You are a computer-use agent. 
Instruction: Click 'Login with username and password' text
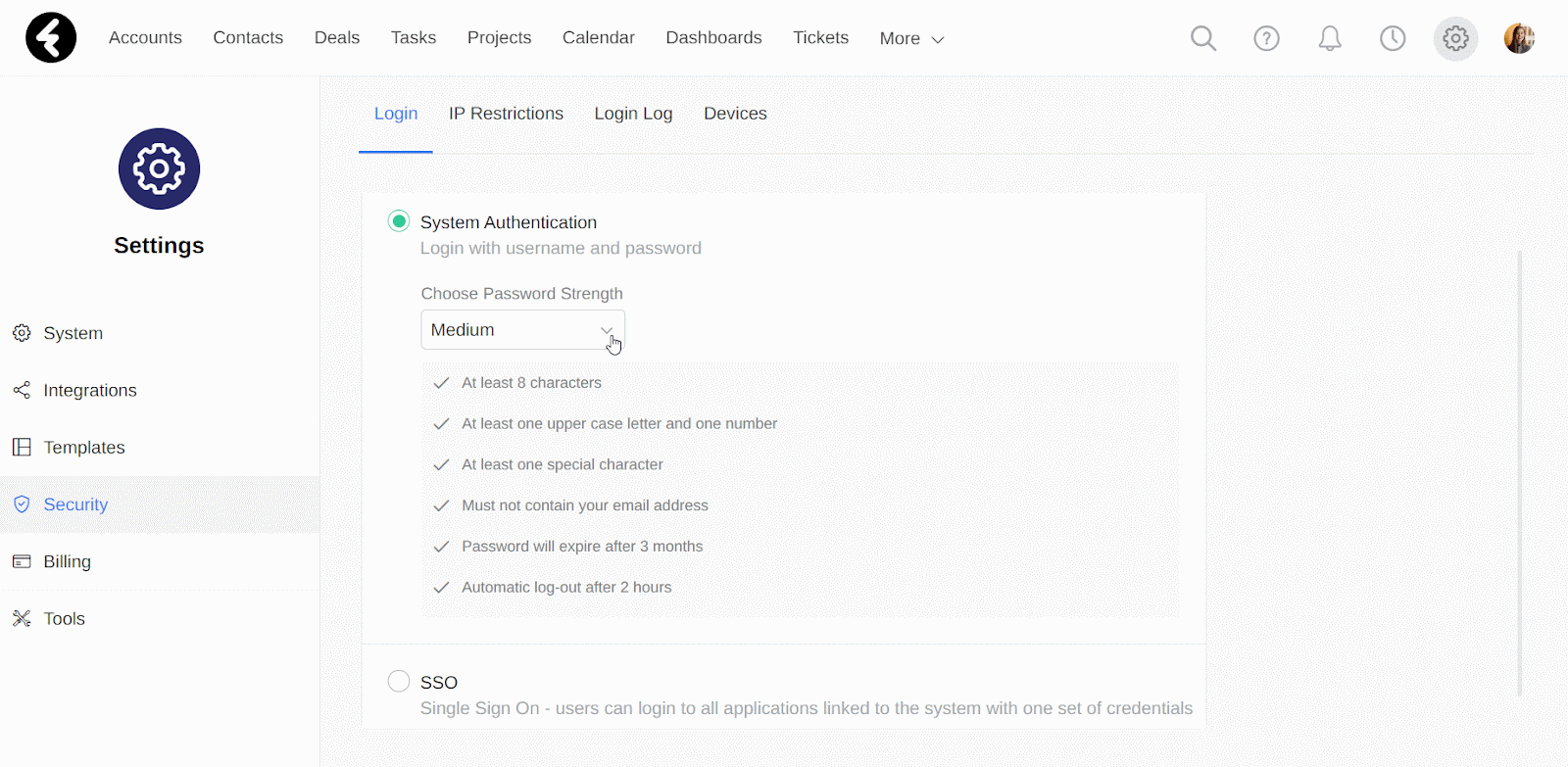pyautogui.click(x=561, y=248)
